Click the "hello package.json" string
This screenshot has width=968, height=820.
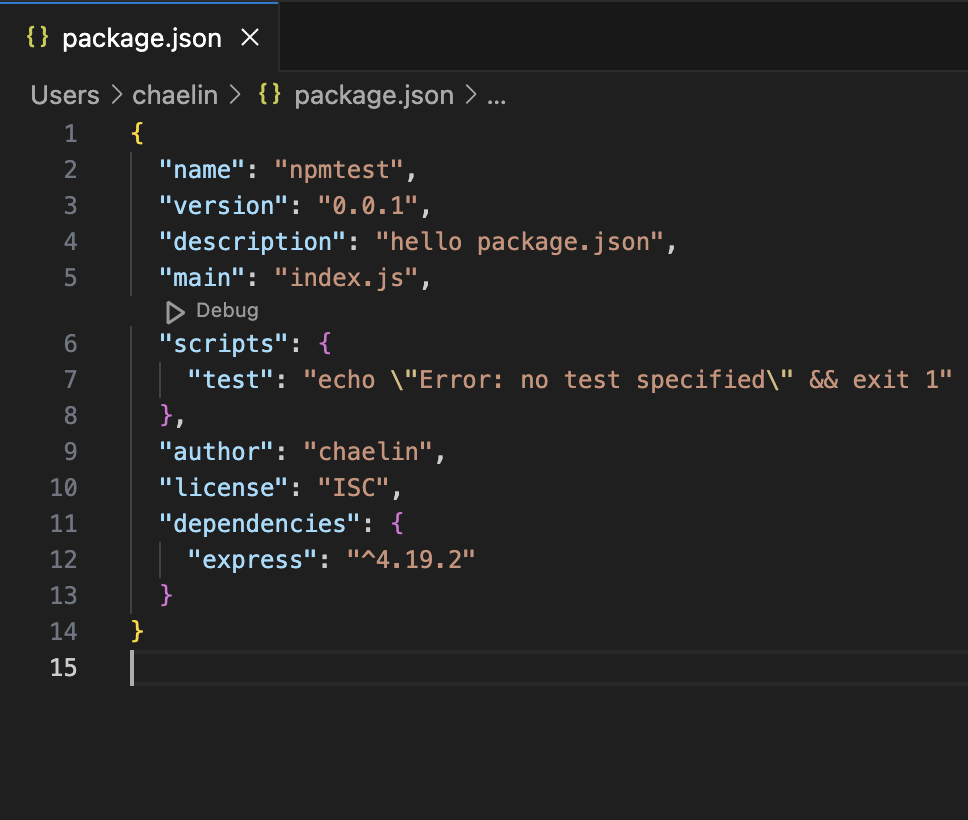click(520, 241)
